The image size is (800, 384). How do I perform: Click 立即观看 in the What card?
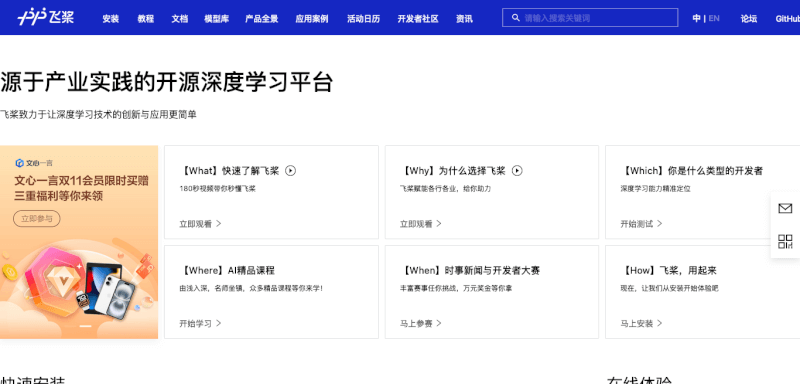(x=195, y=223)
